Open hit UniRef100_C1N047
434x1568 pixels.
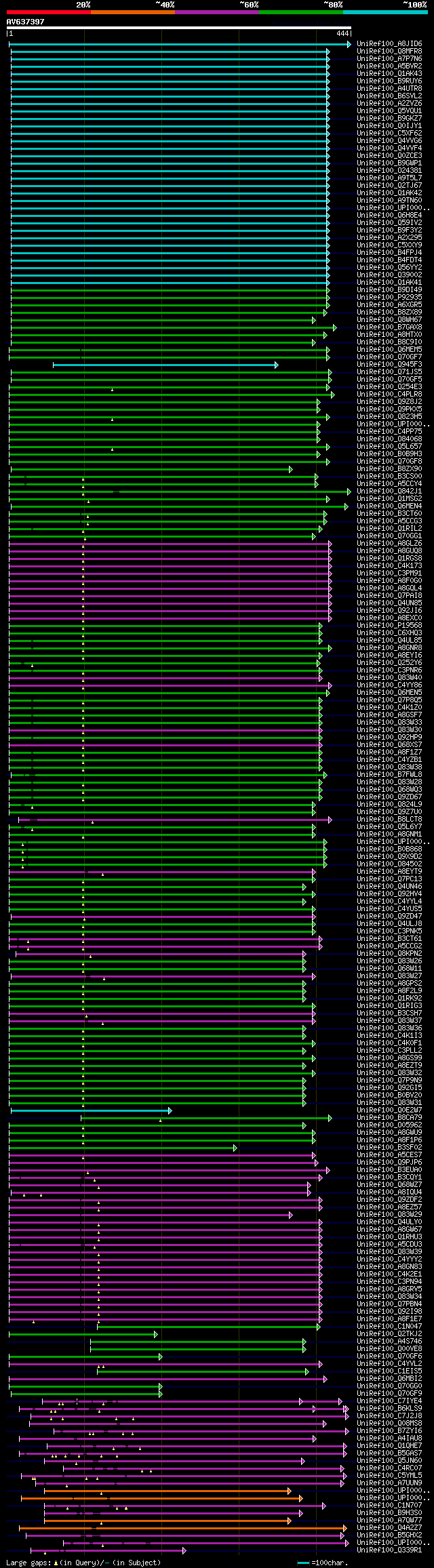point(389,1327)
